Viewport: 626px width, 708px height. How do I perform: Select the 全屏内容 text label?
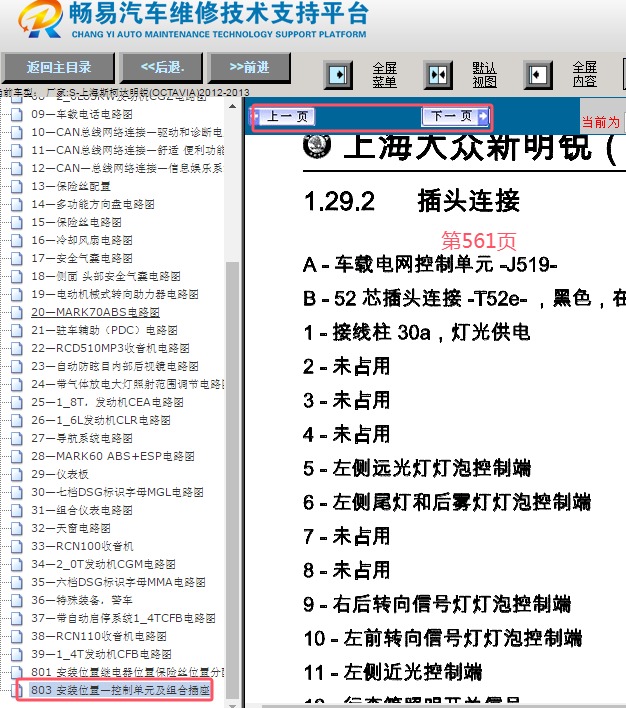coord(584,75)
